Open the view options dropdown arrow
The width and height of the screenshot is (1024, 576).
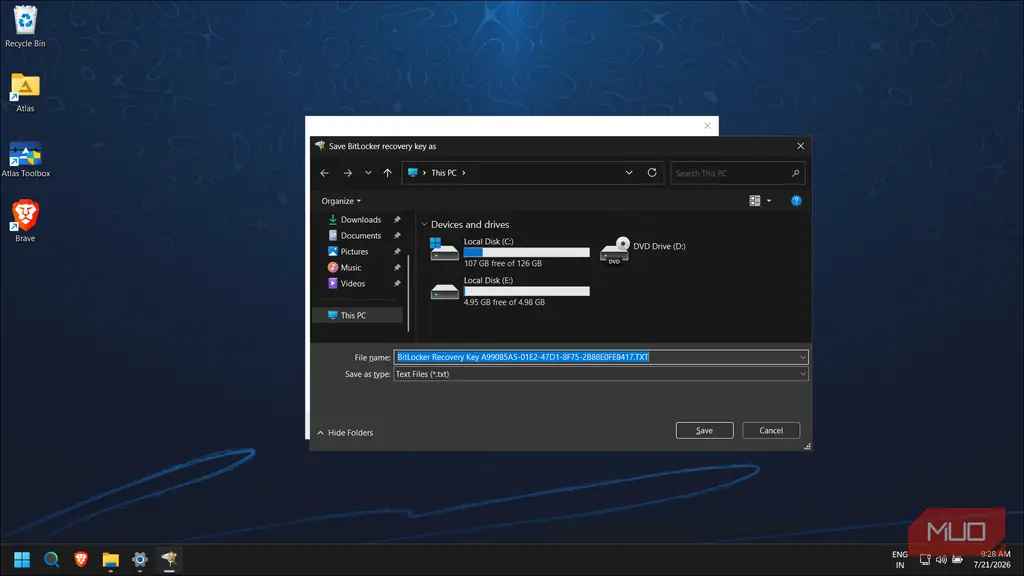pyautogui.click(x=769, y=201)
